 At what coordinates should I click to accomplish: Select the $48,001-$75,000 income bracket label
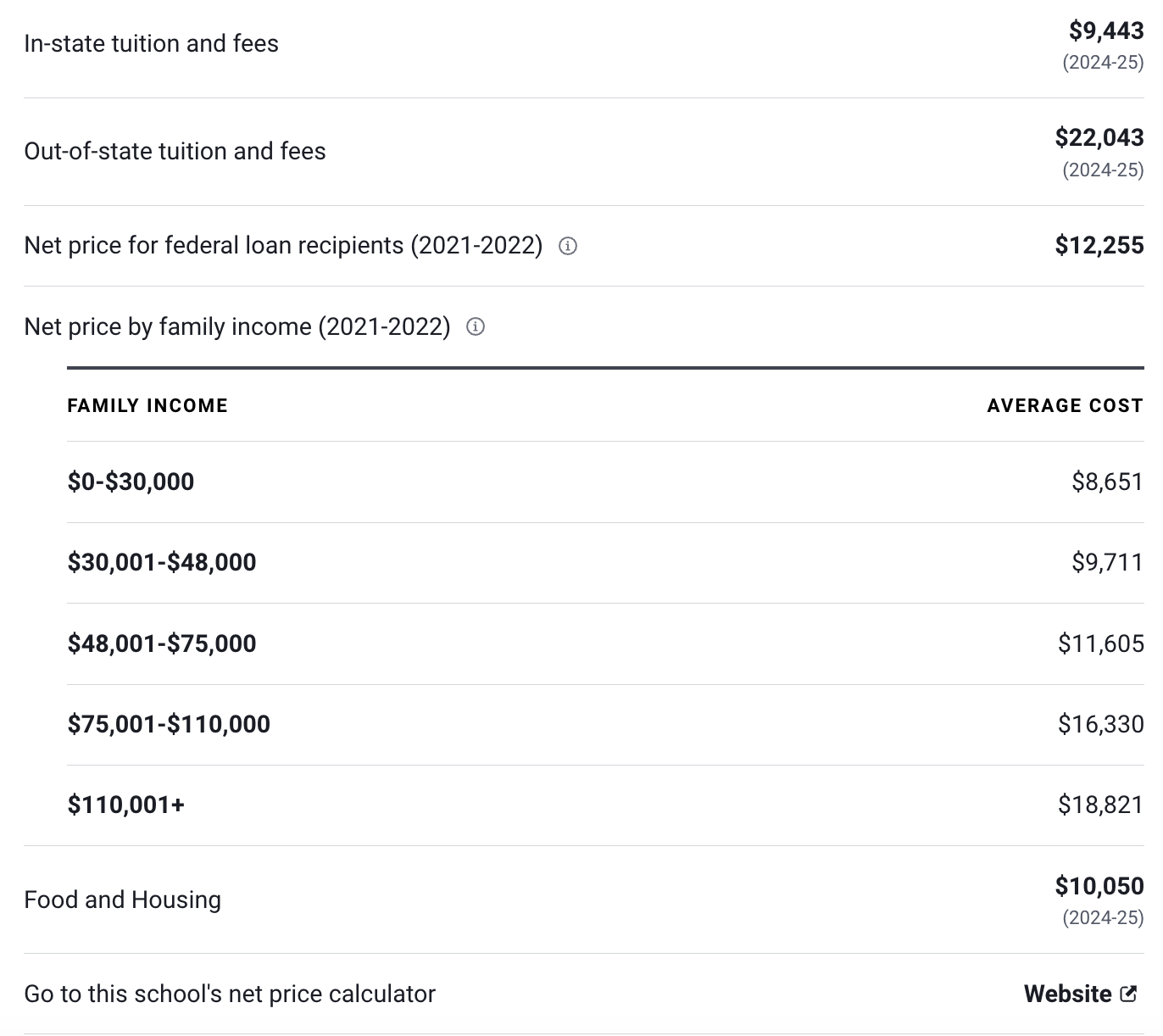[162, 643]
